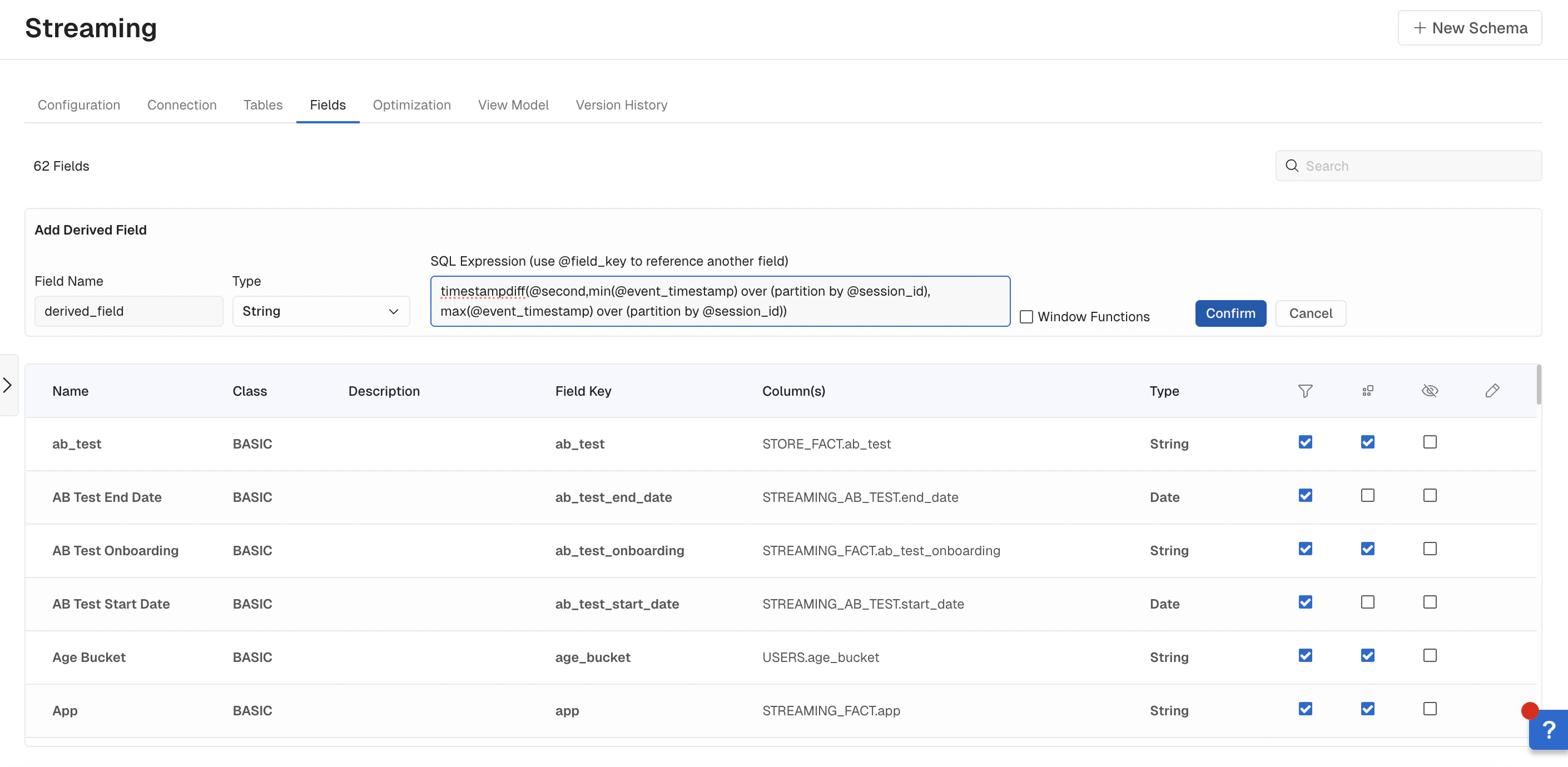The image size is (1568, 767).
Task: Uncheck filter checkbox for ab_test row
Action: 1304,442
